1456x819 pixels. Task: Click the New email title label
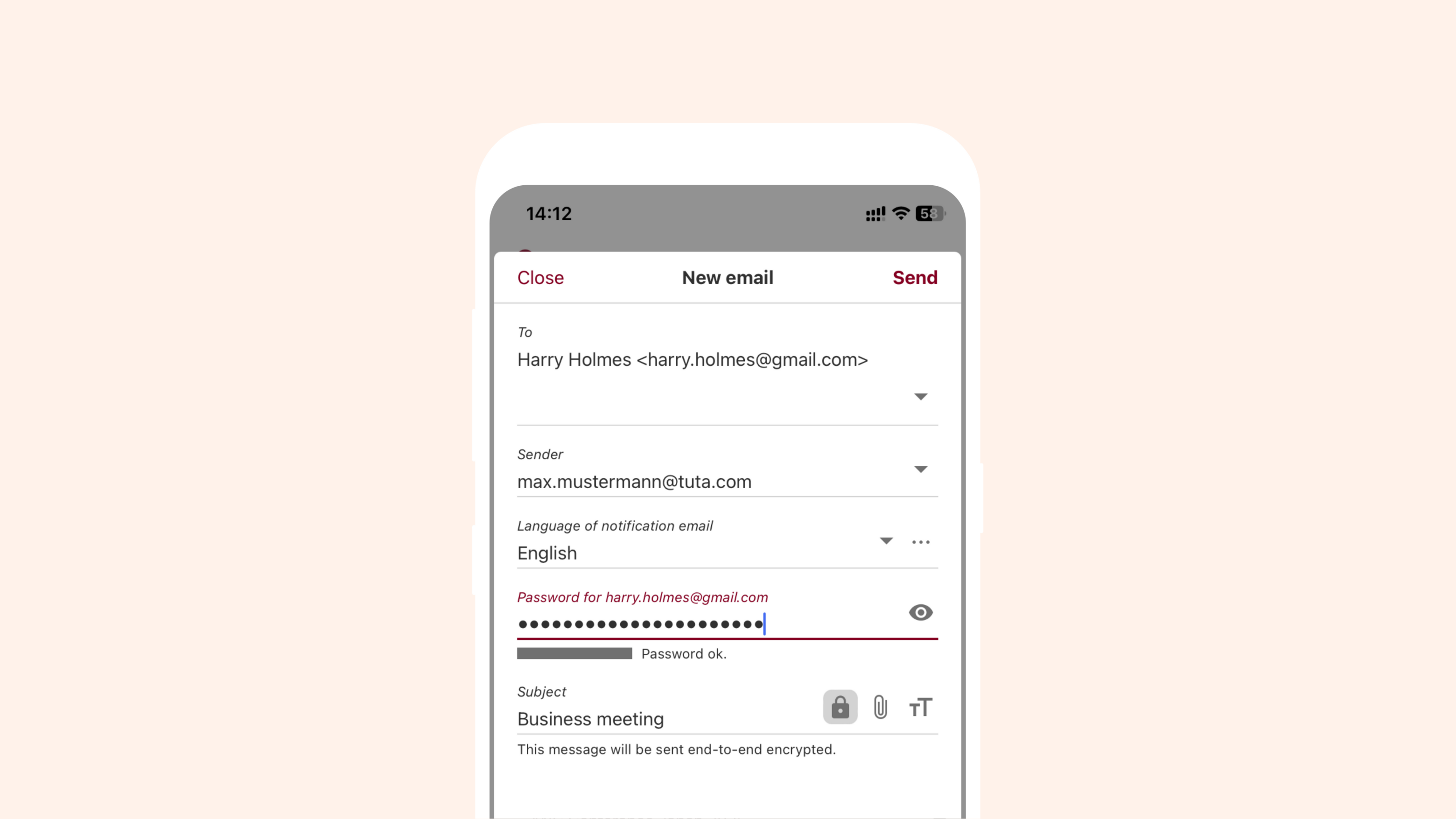pos(728,278)
